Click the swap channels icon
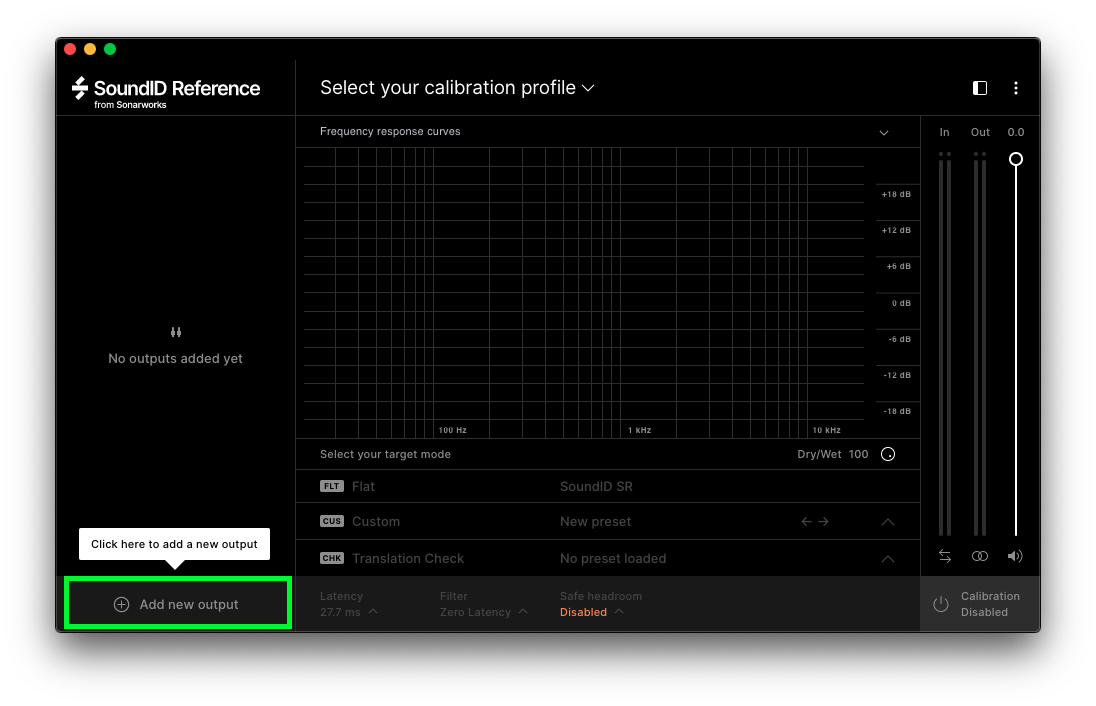 pos(945,556)
